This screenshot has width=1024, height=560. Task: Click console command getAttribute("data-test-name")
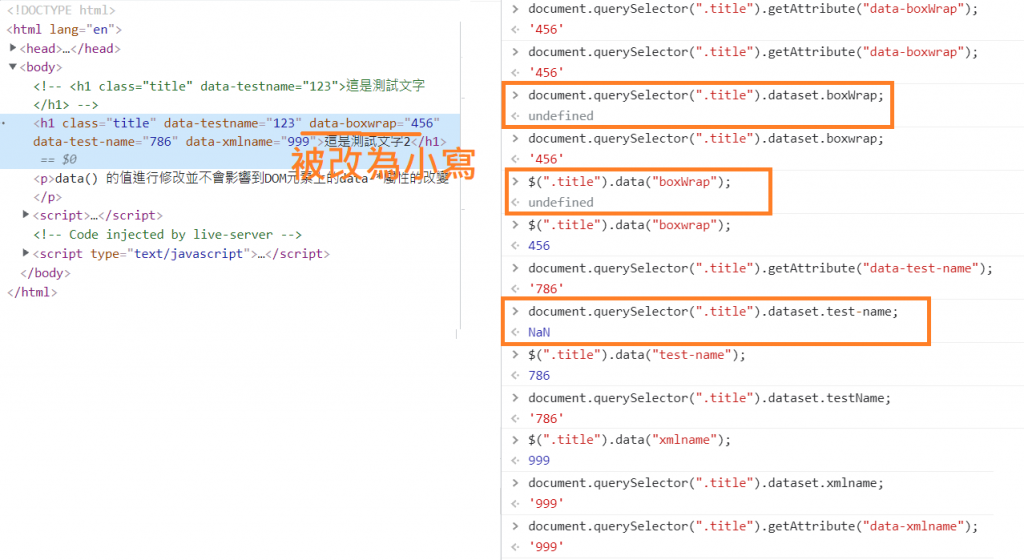760,268
